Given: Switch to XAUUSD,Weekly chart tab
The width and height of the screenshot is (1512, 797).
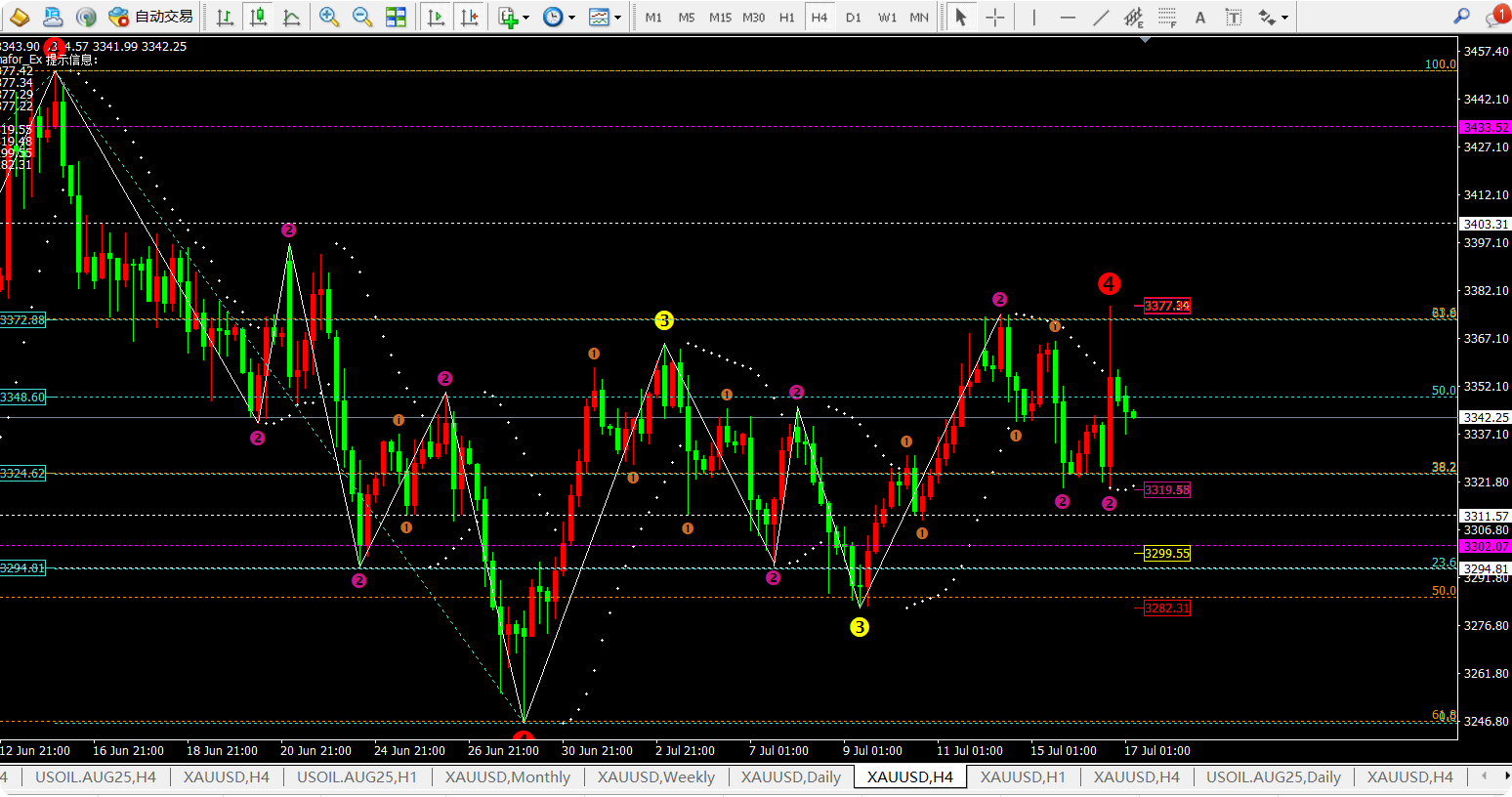Looking at the screenshot, I should click(x=656, y=777).
